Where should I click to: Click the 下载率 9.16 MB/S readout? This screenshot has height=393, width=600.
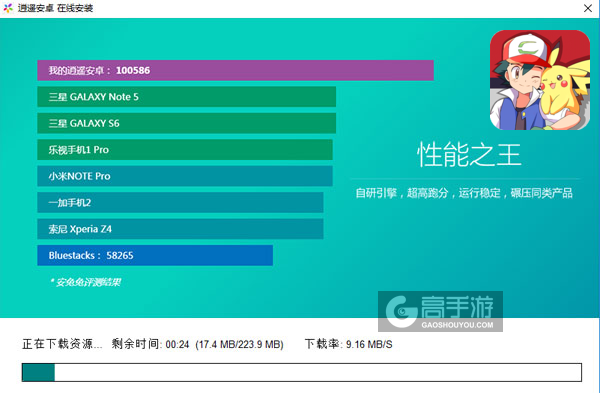click(349, 344)
